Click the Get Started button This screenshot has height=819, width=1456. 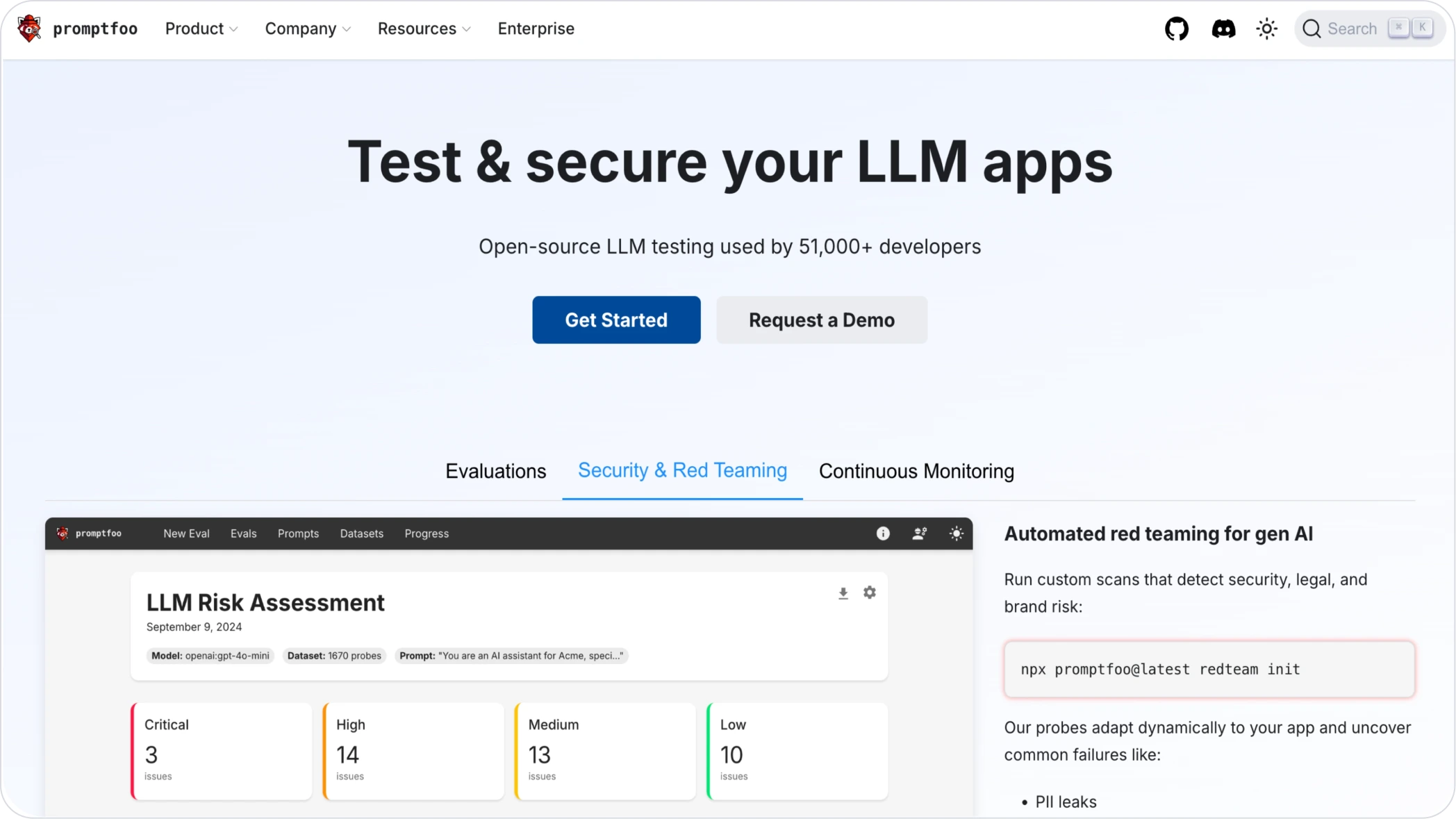click(616, 320)
